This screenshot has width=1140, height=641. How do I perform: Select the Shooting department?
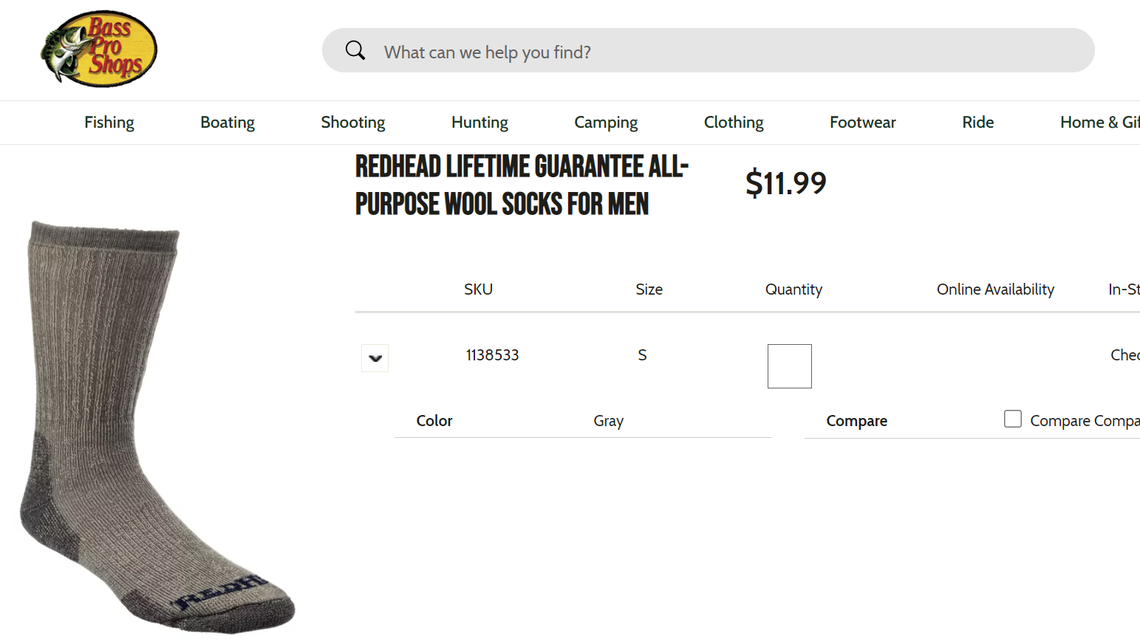point(352,122)
